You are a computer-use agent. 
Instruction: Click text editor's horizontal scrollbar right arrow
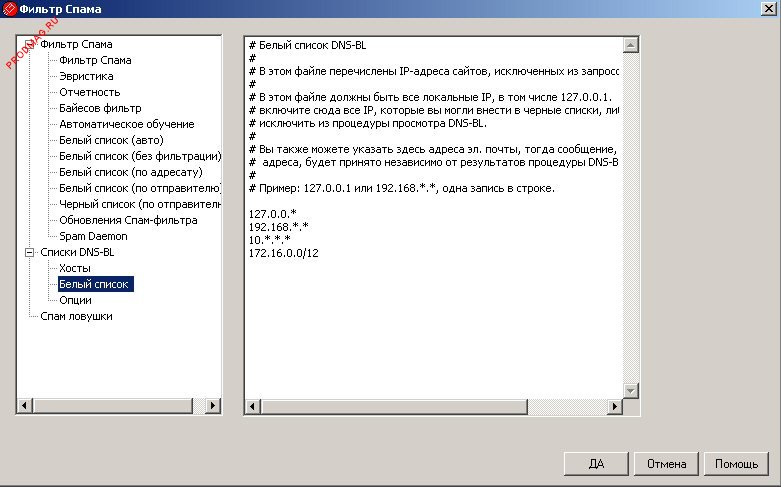pos(614,407)
